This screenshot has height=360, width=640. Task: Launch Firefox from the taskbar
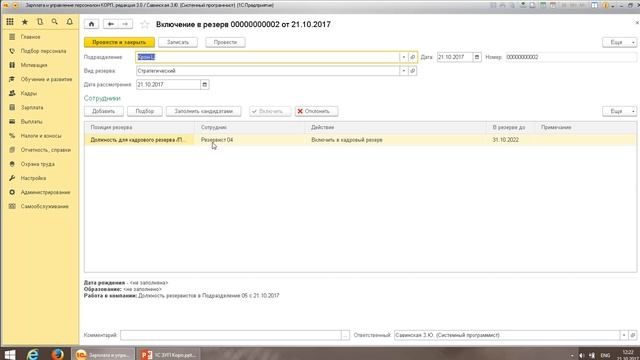[58, 354]
